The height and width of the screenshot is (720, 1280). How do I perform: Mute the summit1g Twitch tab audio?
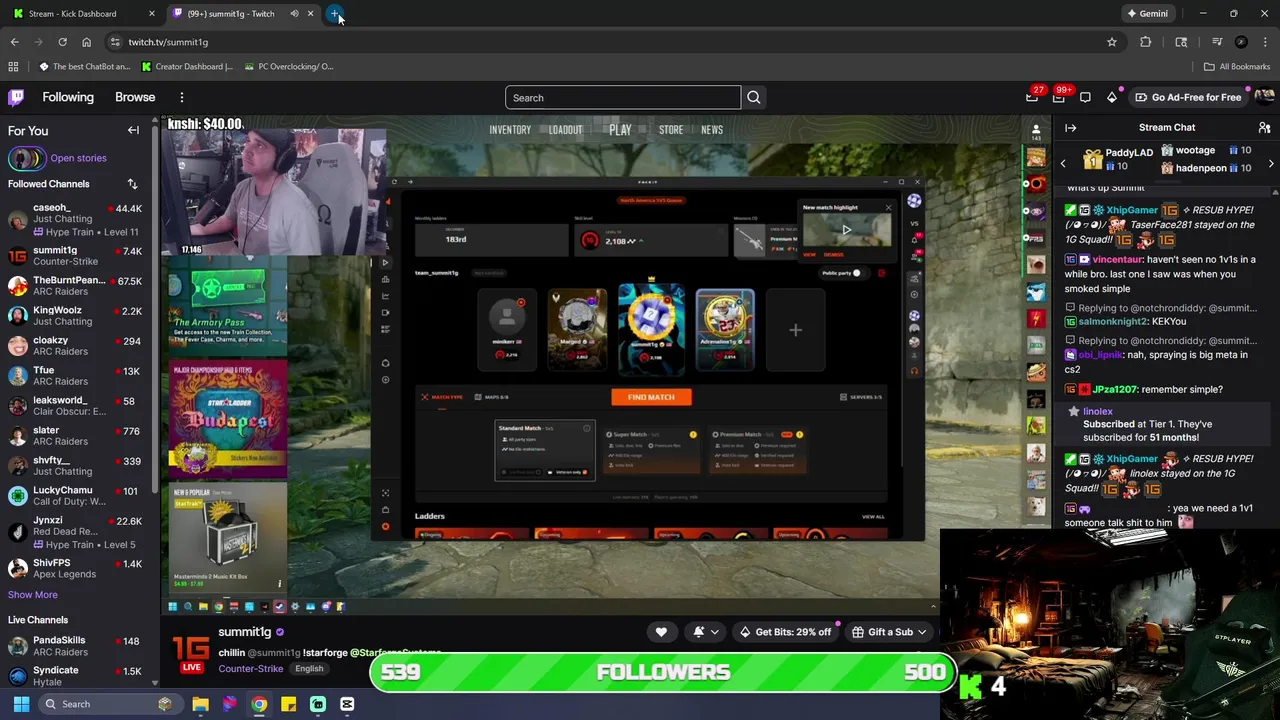point(294,14)
